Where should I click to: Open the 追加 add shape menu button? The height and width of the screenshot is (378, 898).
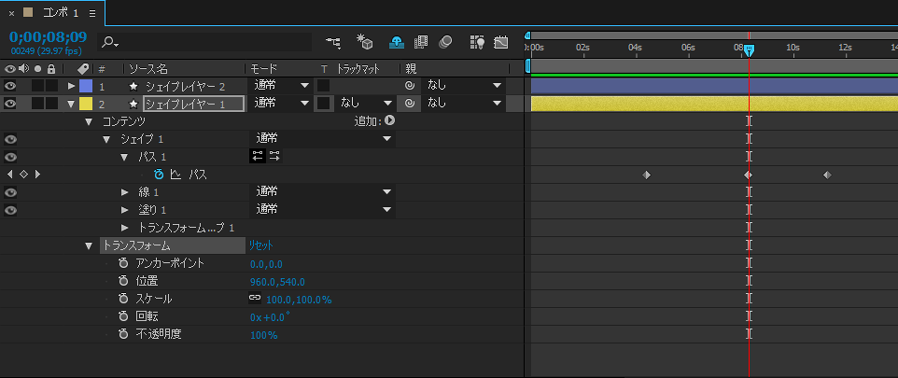pos(390,121)
